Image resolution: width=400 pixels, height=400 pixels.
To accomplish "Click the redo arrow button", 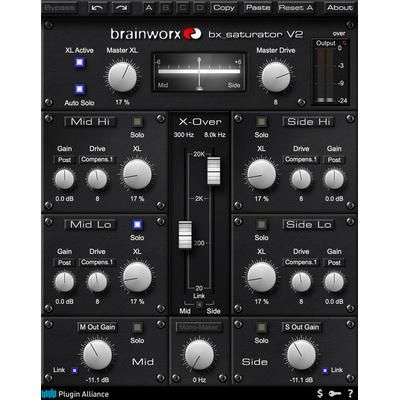I will point(121,7).
